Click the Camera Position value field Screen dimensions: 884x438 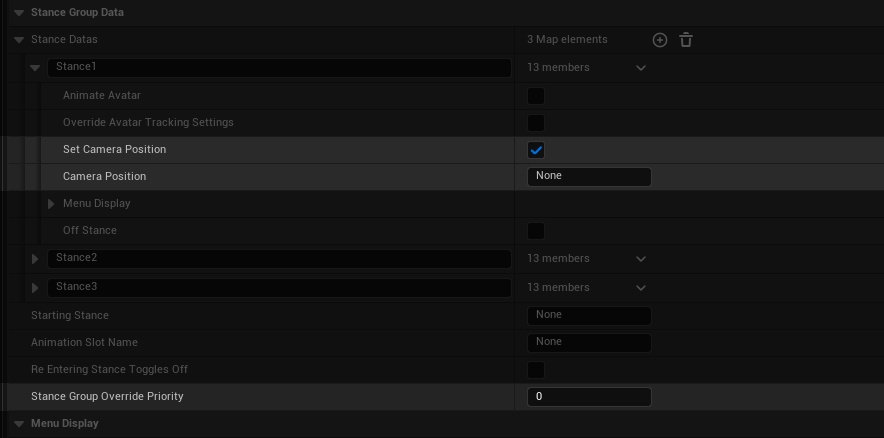pos(589,177)
